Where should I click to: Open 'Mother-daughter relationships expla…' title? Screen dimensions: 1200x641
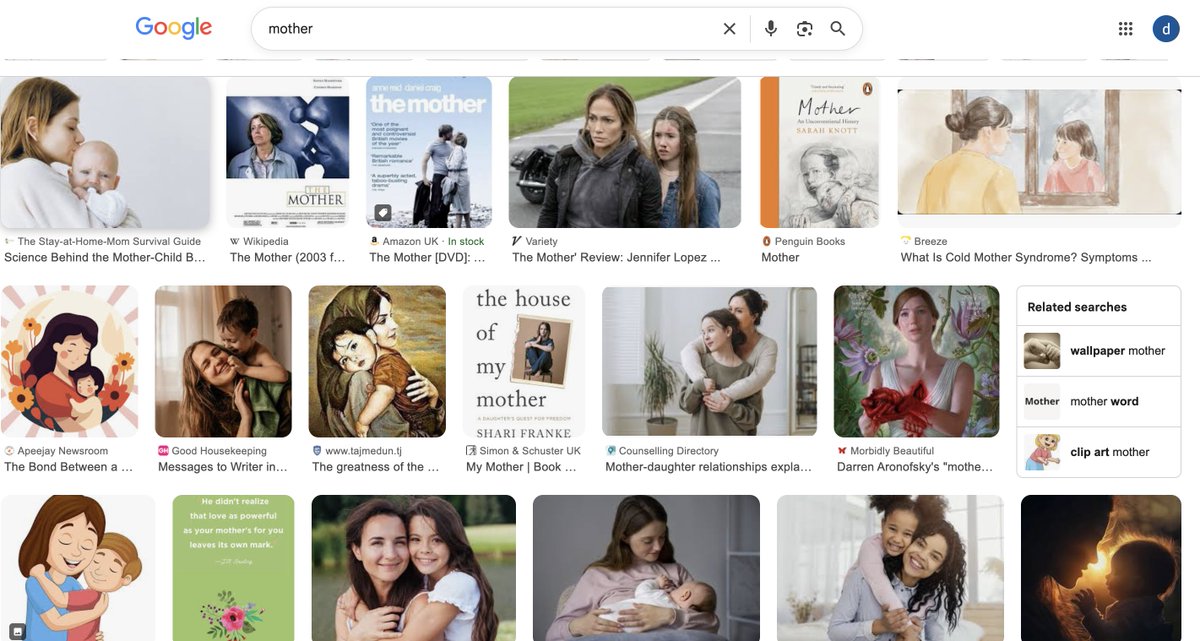point(709,467)
